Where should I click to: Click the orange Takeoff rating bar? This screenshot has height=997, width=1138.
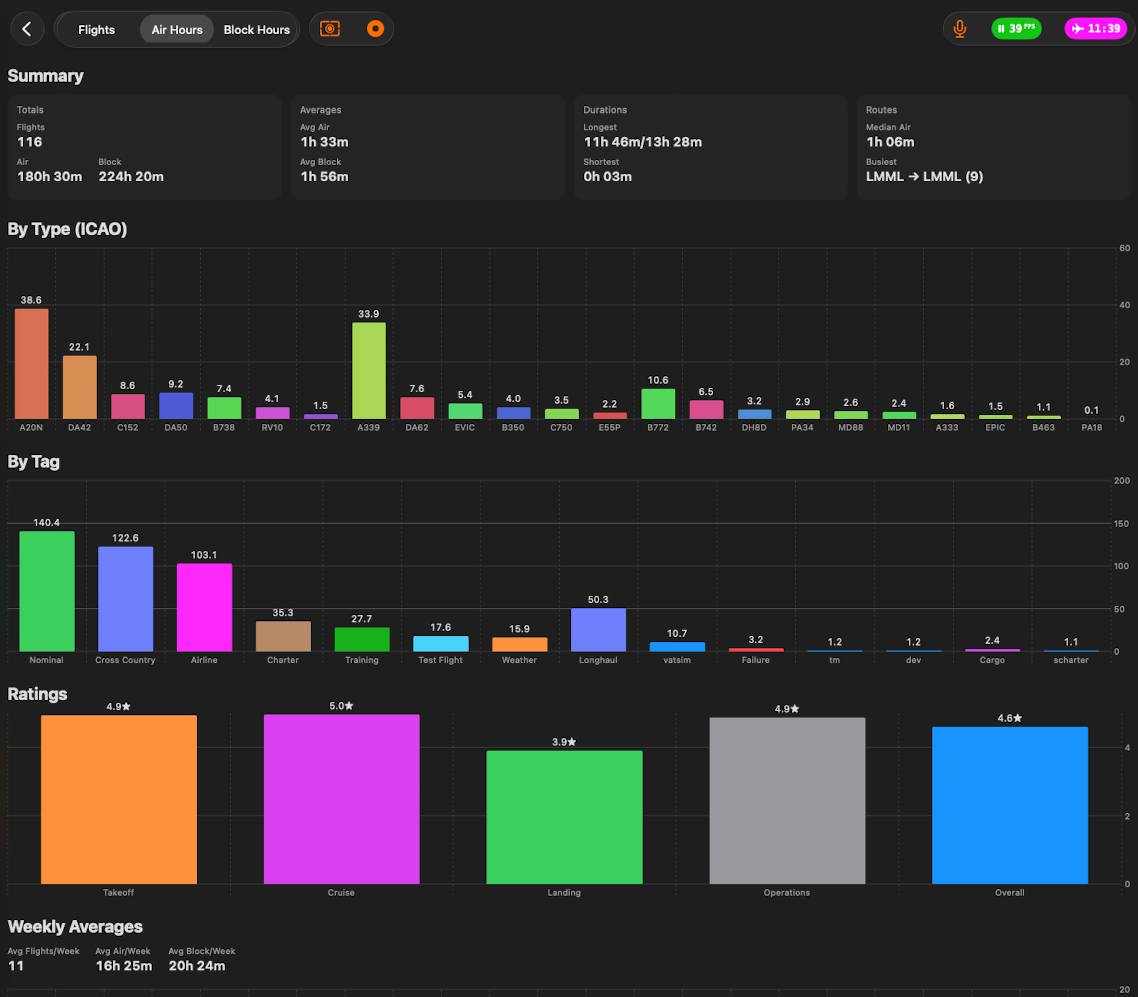[x=119, y=800]
